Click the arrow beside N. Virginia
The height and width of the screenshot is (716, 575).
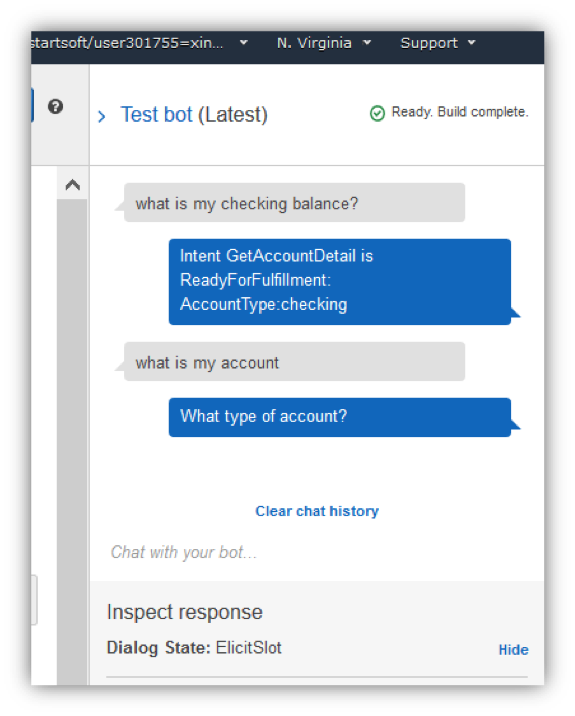tap(367, 43)
